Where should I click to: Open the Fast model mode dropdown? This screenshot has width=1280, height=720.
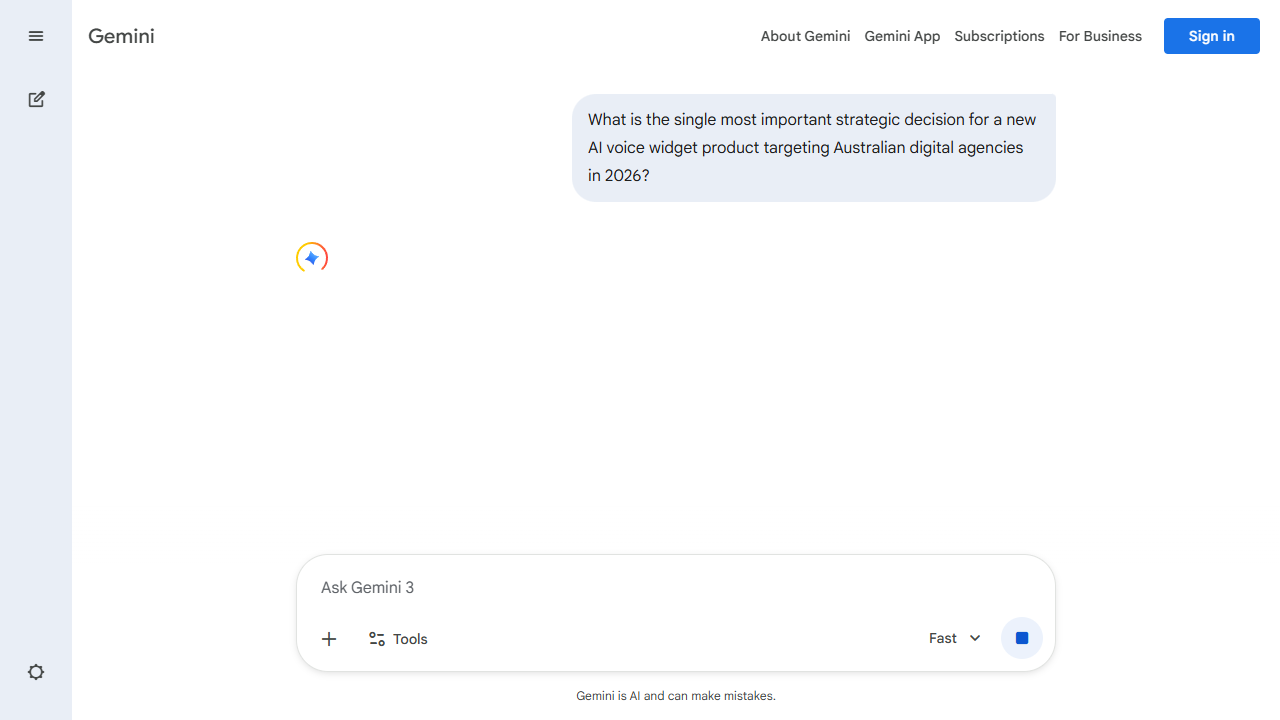click(x=943, y=638)
